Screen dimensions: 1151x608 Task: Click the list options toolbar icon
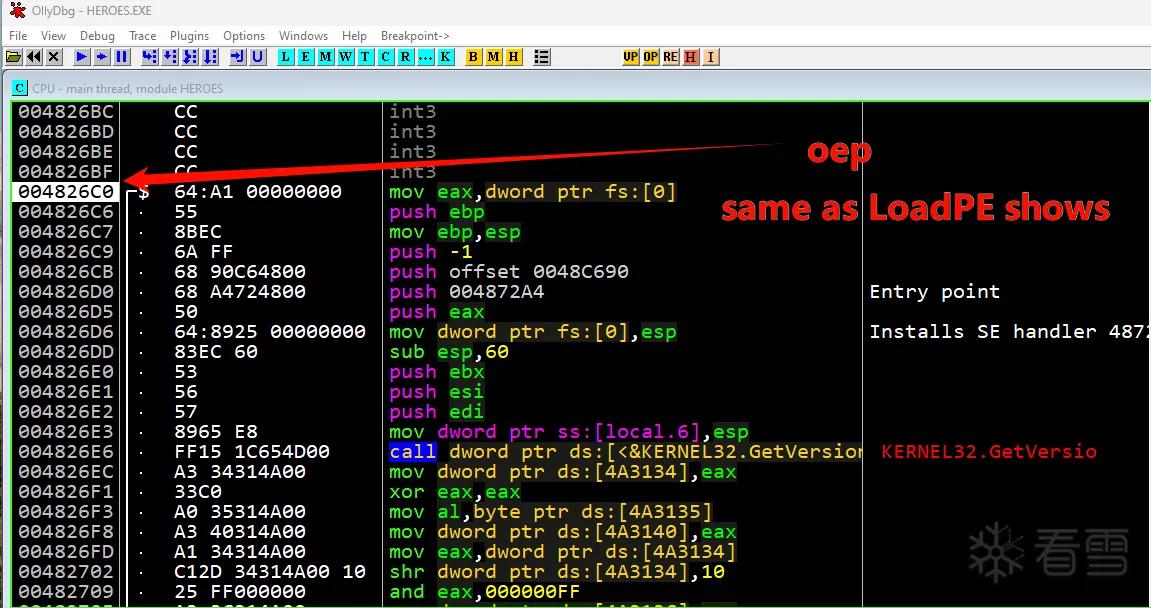542,57
